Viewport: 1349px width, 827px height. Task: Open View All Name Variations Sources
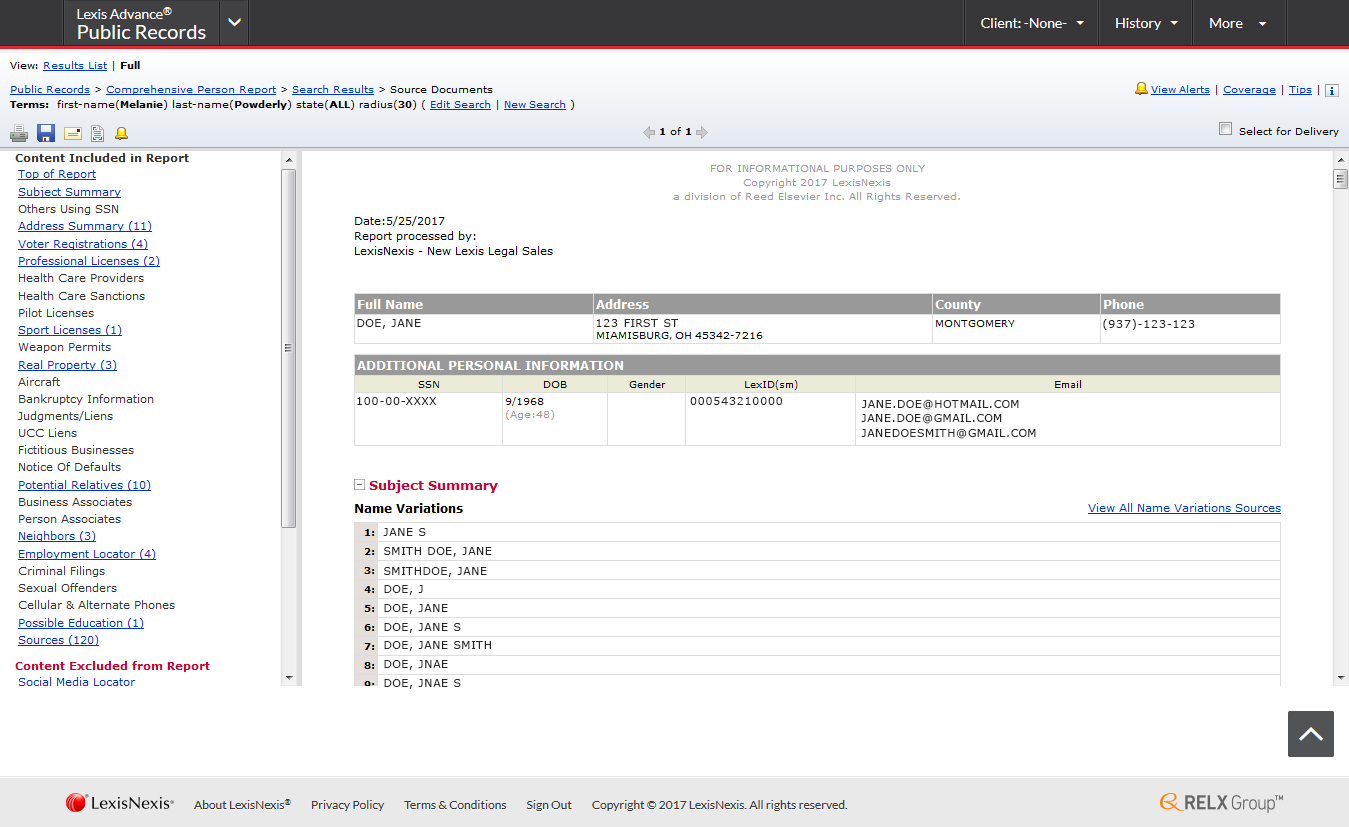(x=1184, y=508)
